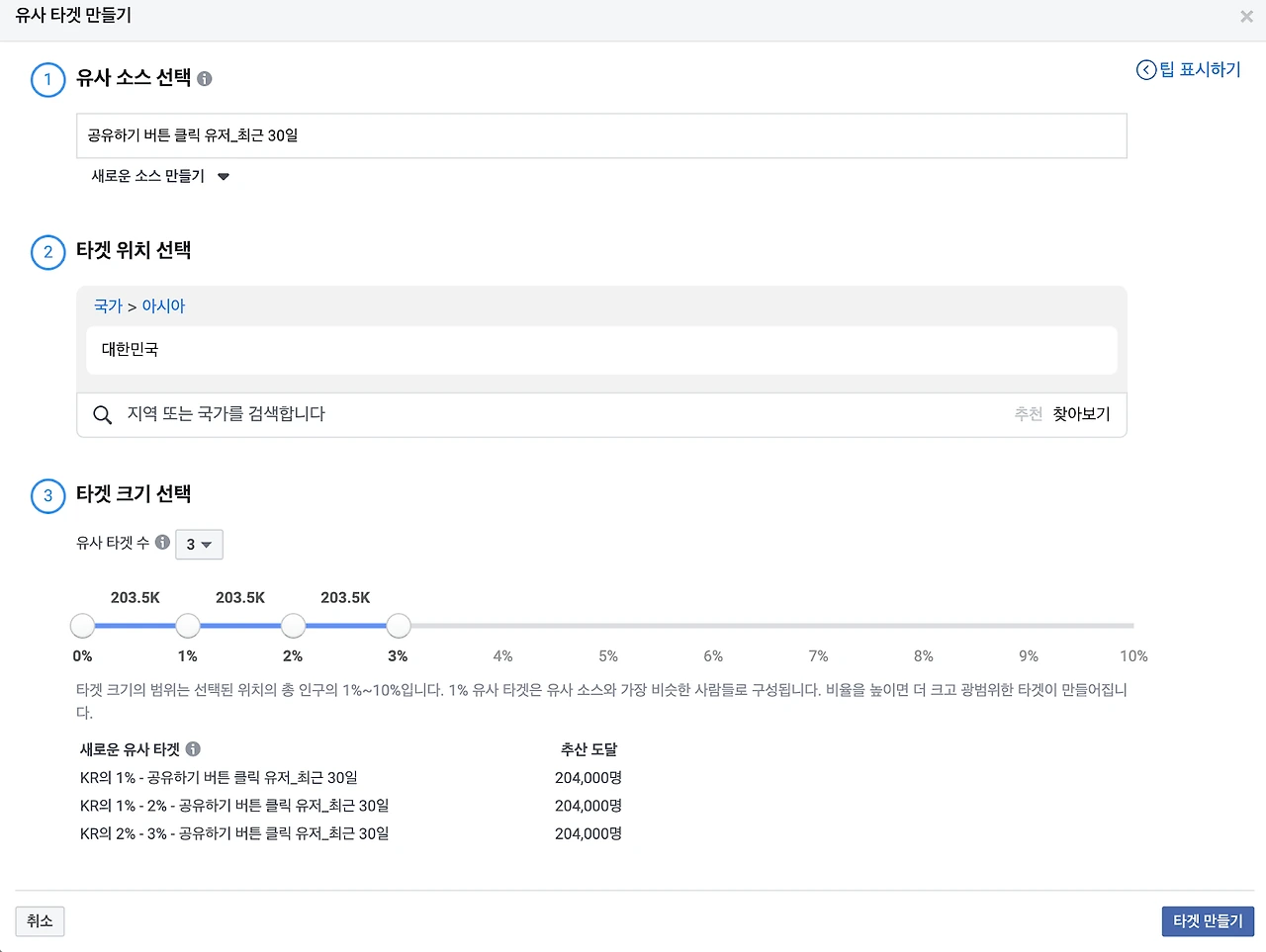Click the slider handle at 0%

[83, 626]
